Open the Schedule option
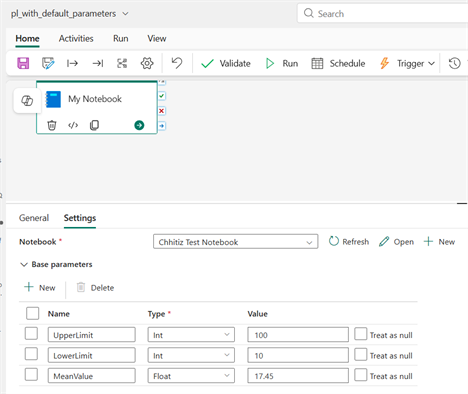Screen dimensions: 468x394 pos(338,63)
